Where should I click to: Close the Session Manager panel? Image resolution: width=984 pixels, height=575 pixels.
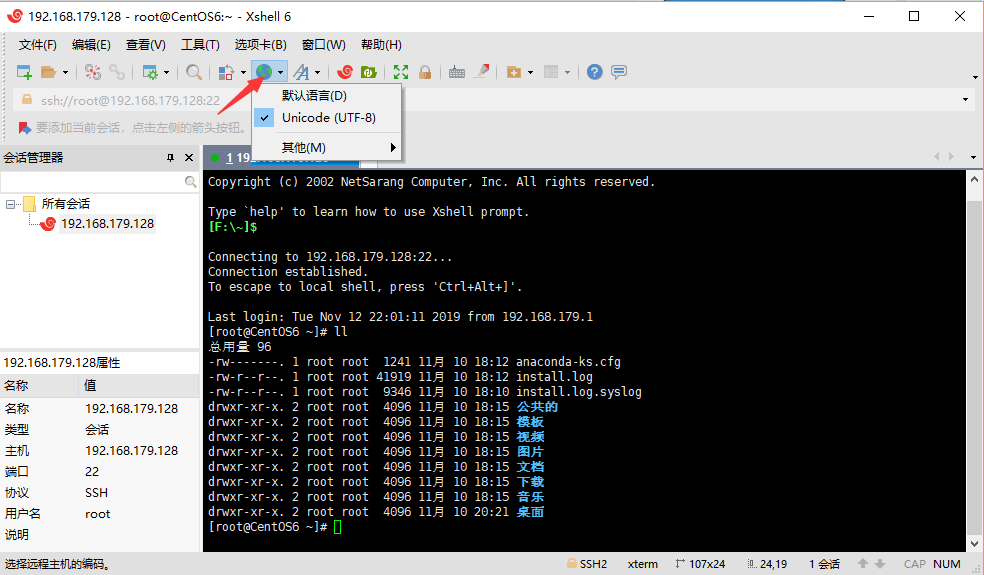point(189,158)
